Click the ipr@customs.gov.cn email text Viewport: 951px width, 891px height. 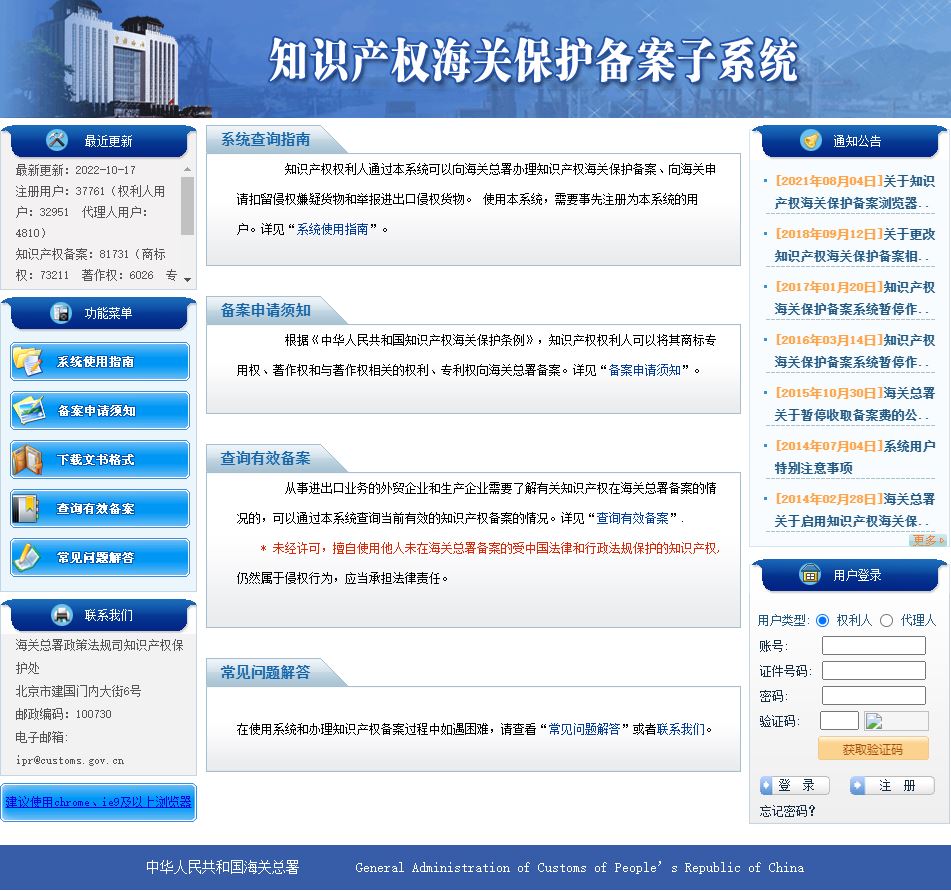pyautogui.click(x=70, y=760)
